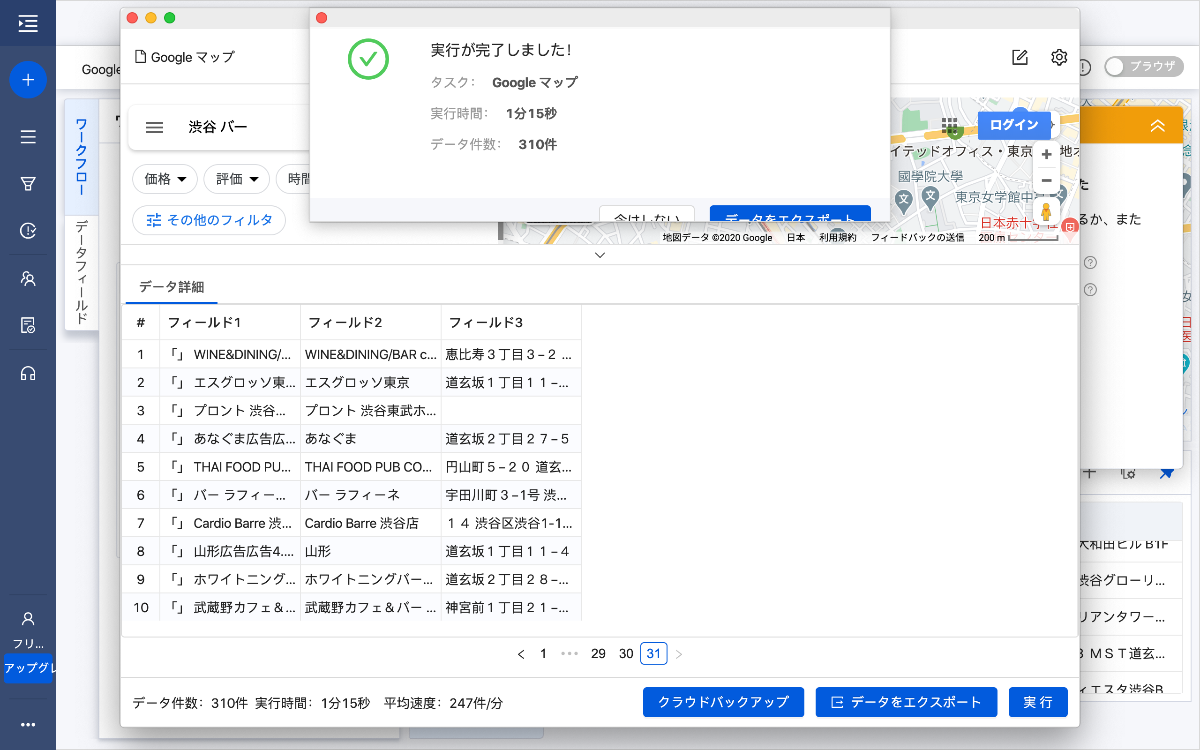Click cell エスグロッソ東京 in フィールド2

[371, 382]
